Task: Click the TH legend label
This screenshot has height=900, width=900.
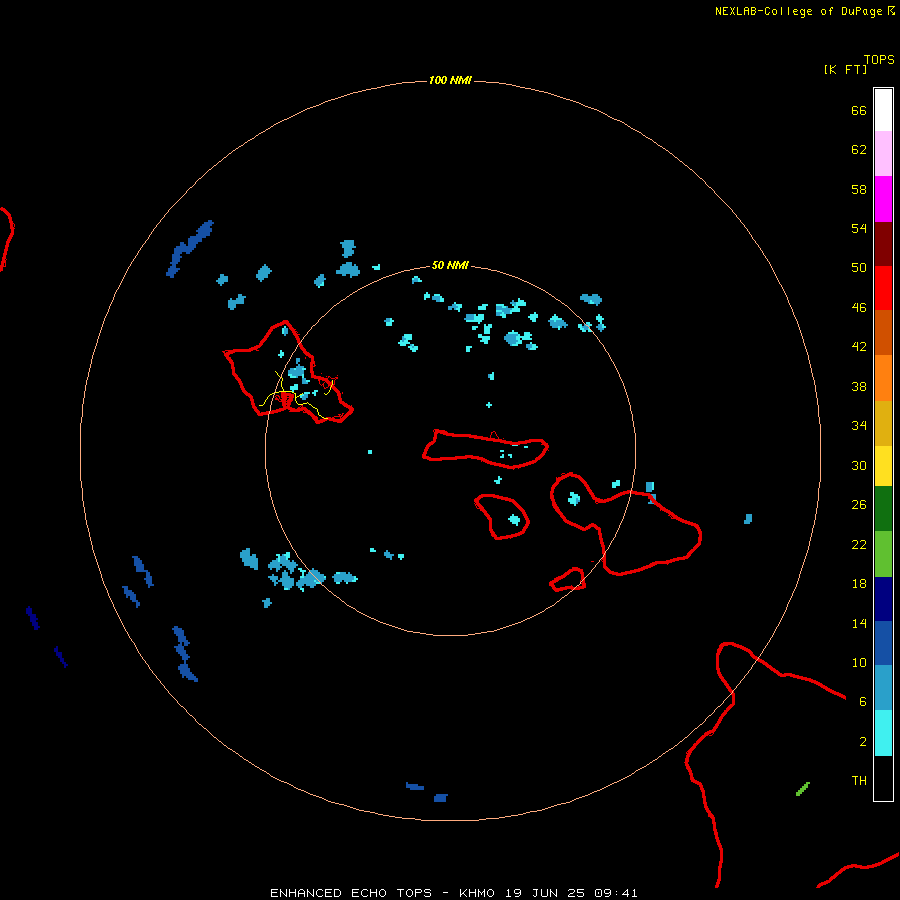Action: click(859, 781)
